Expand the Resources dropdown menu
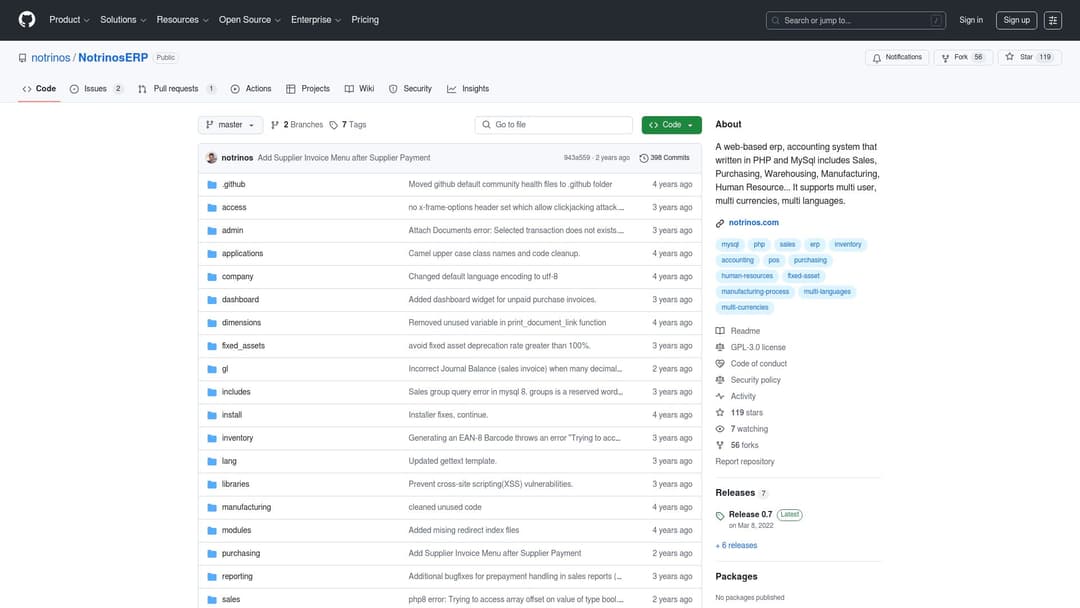1080x608 pixels. [182, 20]
